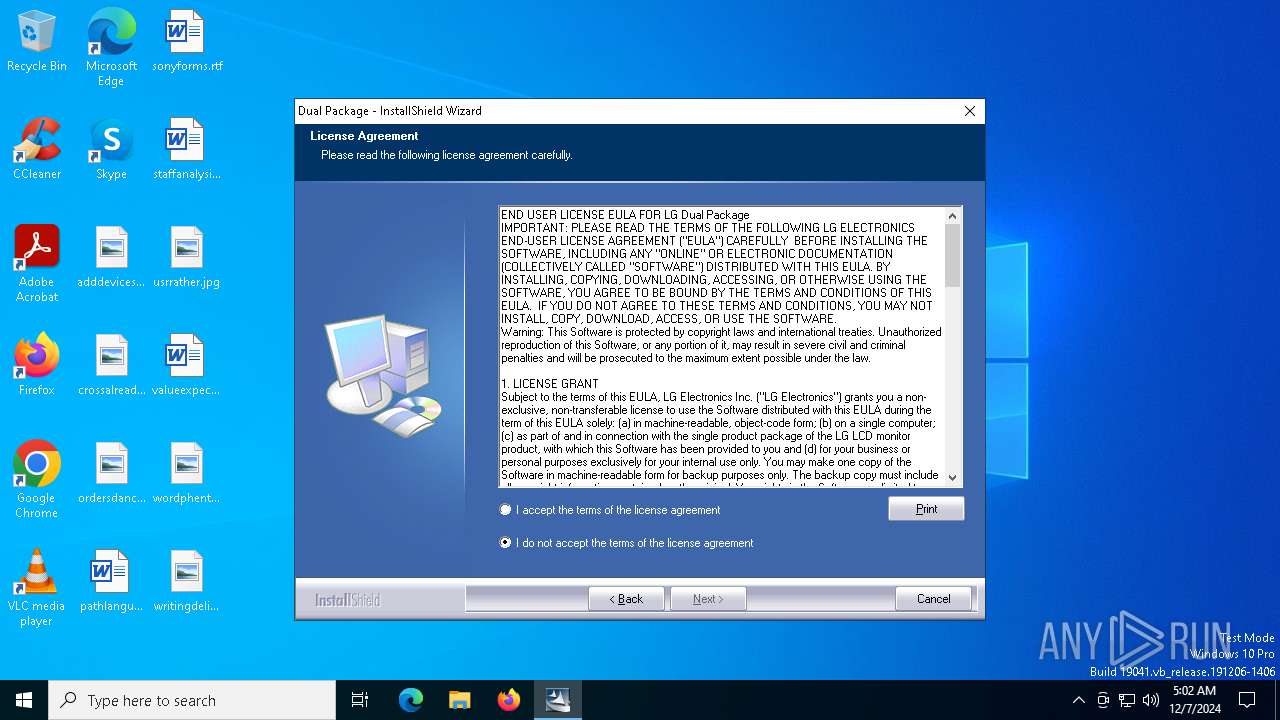Open the volume control tray icon
This screenshot has width=1280, height=720.
1151,700
